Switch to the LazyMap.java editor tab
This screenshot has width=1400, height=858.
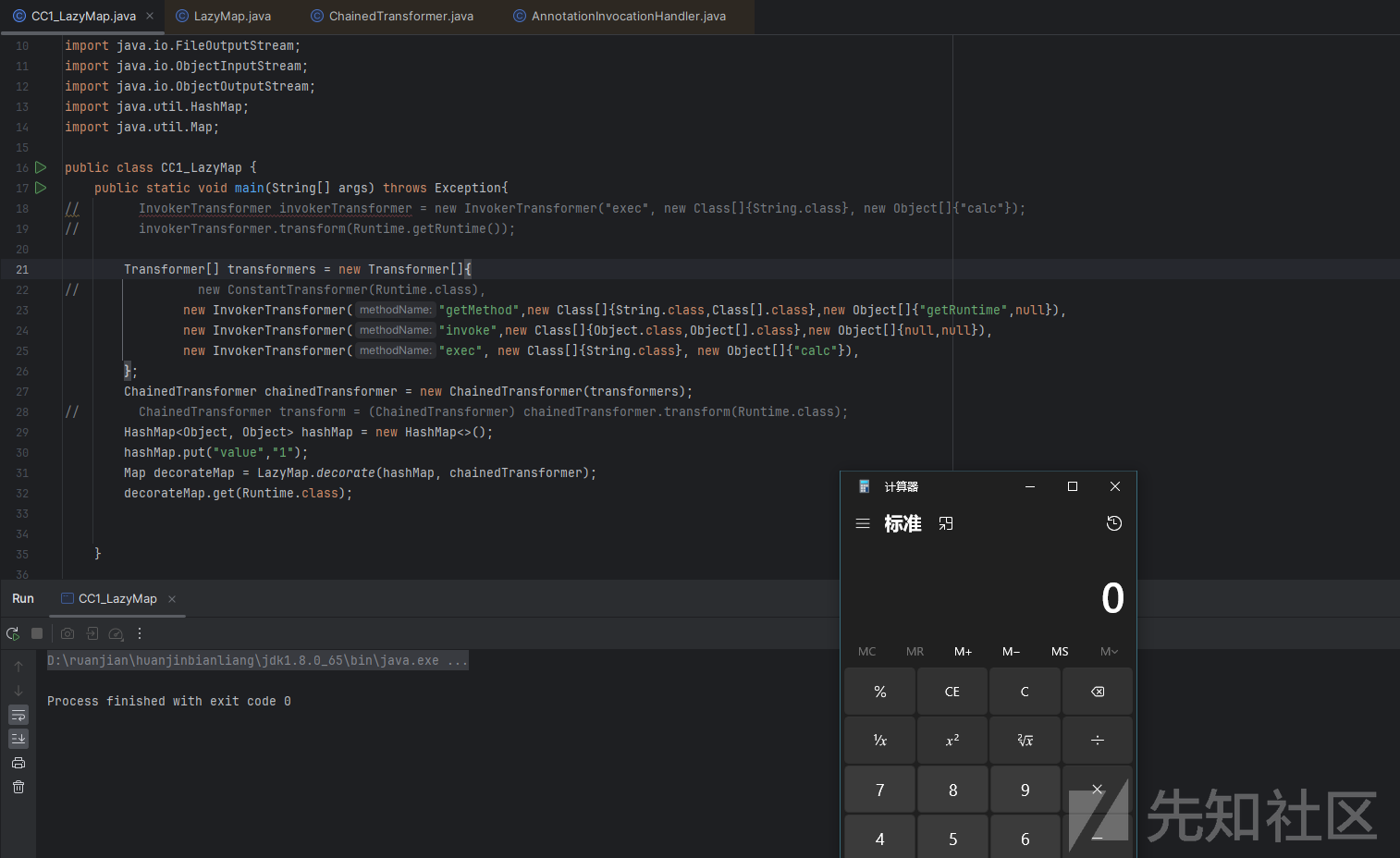223,16
